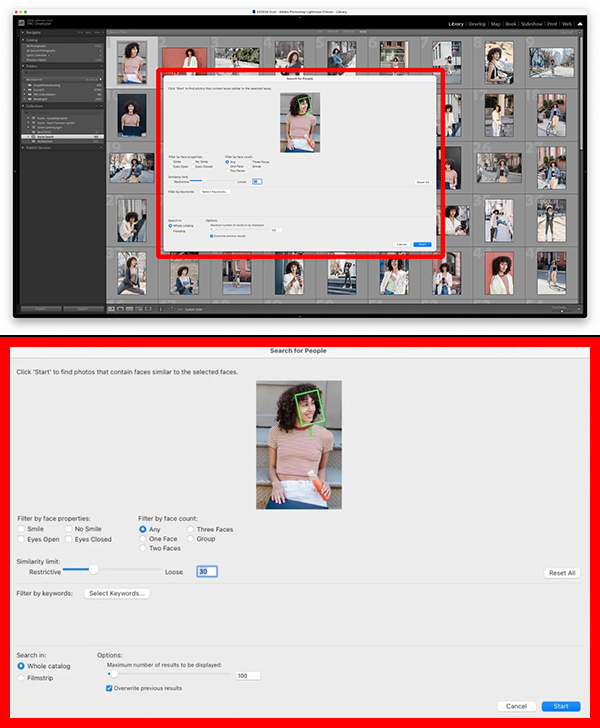Expand the Publish Services panel
Screen dimensions: 600x728
click(x=23, y=147)
